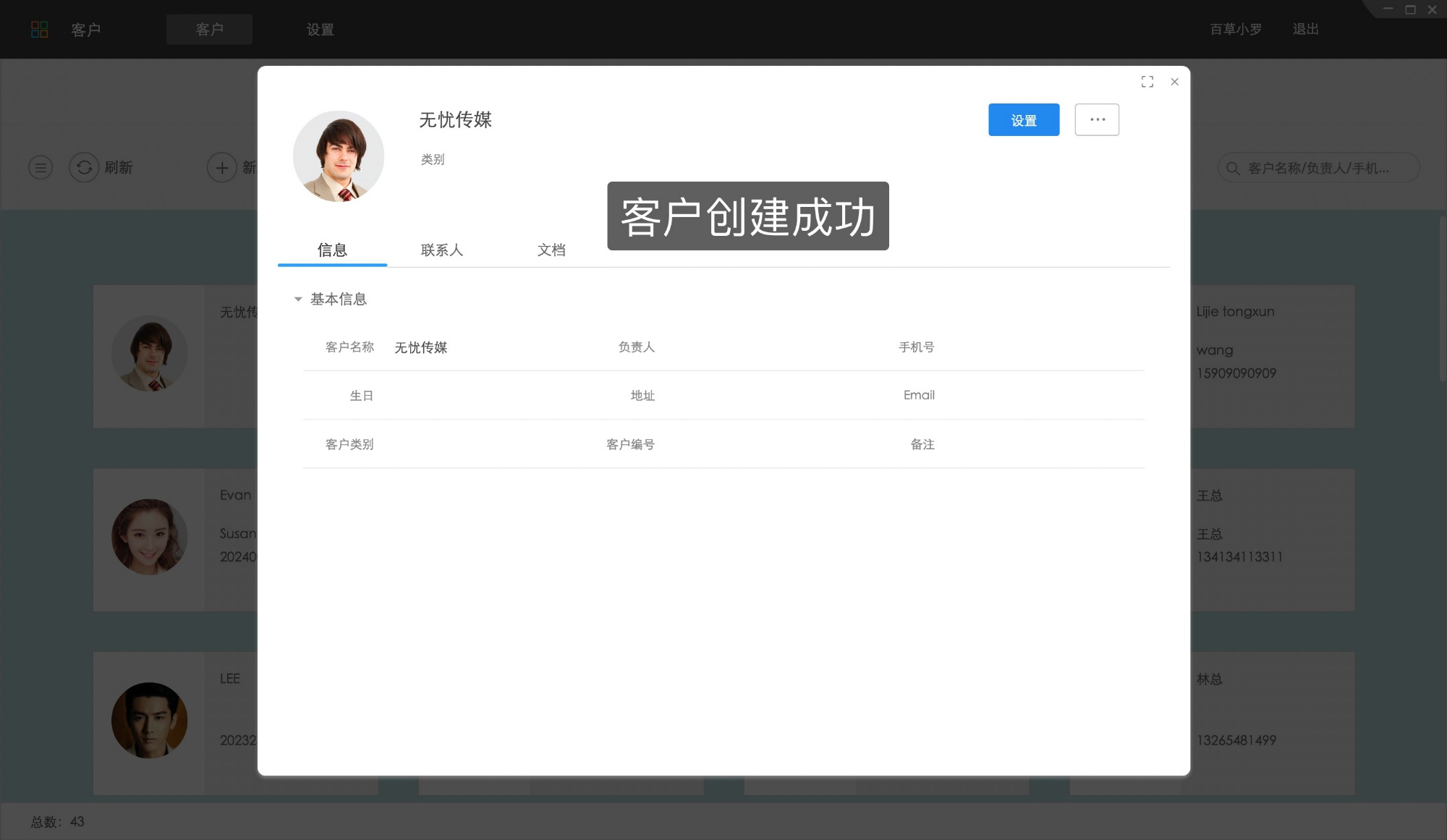Open the more options ellipsis in the dialog

pos(1097,119)
